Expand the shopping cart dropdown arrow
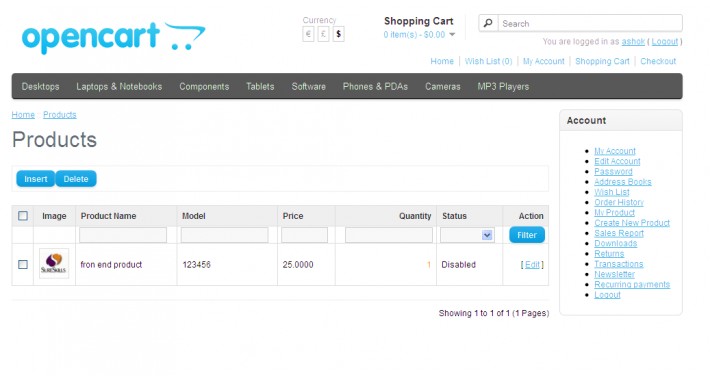The width and height of the screenshot is (710, 380). coord(452,35)
